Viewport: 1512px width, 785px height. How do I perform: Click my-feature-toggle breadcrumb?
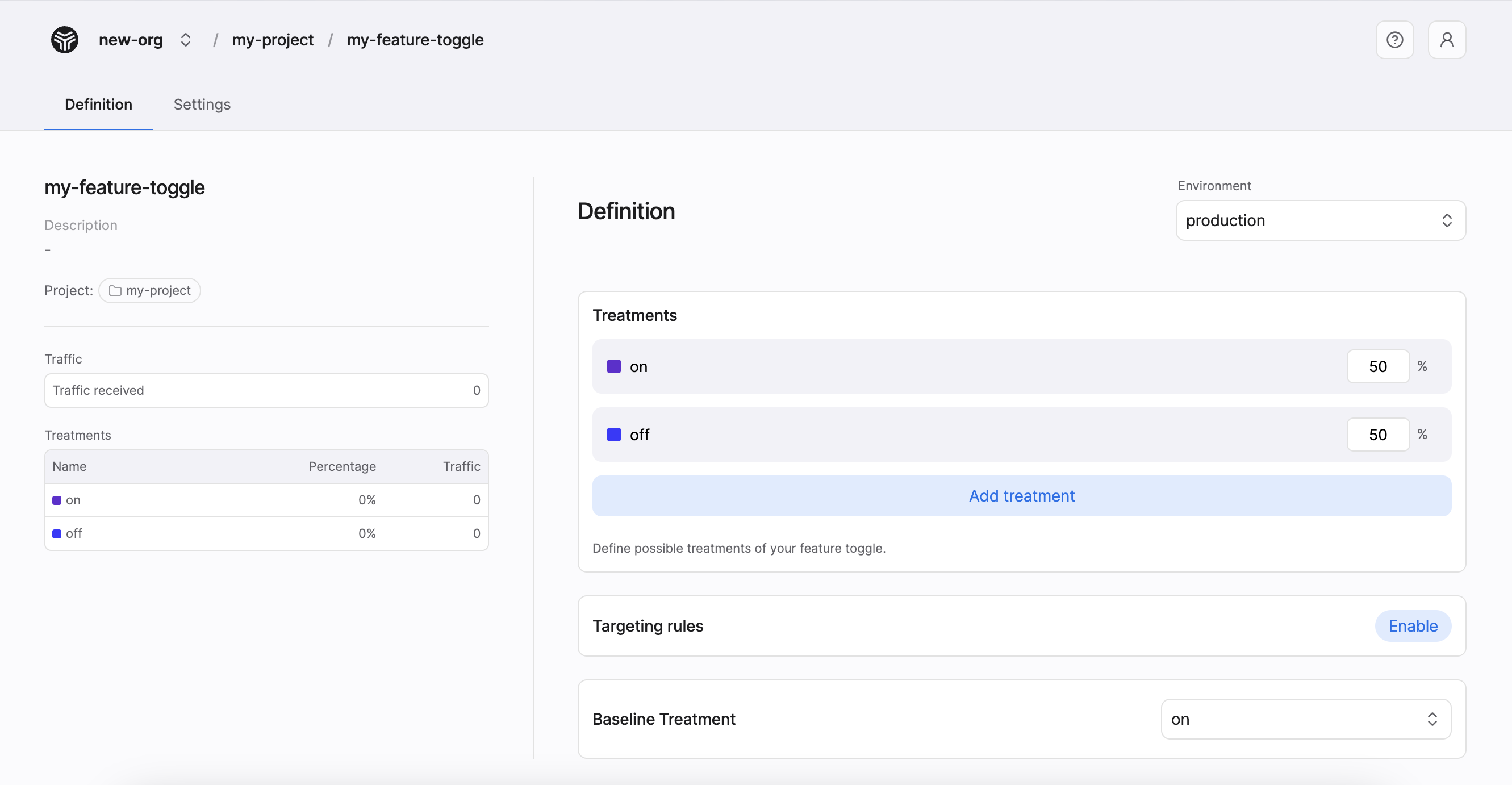[415, 40]
